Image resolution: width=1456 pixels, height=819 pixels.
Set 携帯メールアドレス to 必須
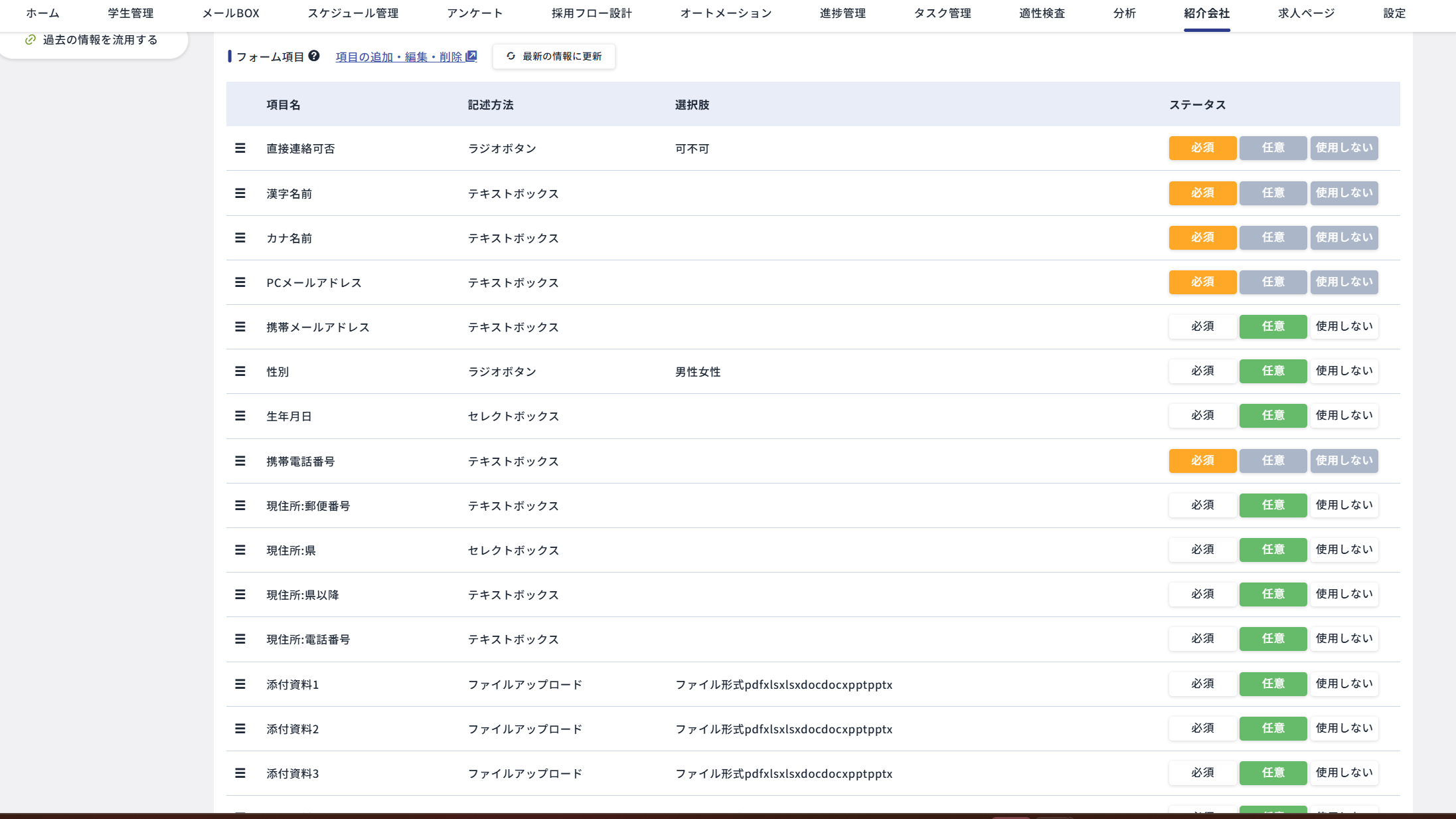1202,326
